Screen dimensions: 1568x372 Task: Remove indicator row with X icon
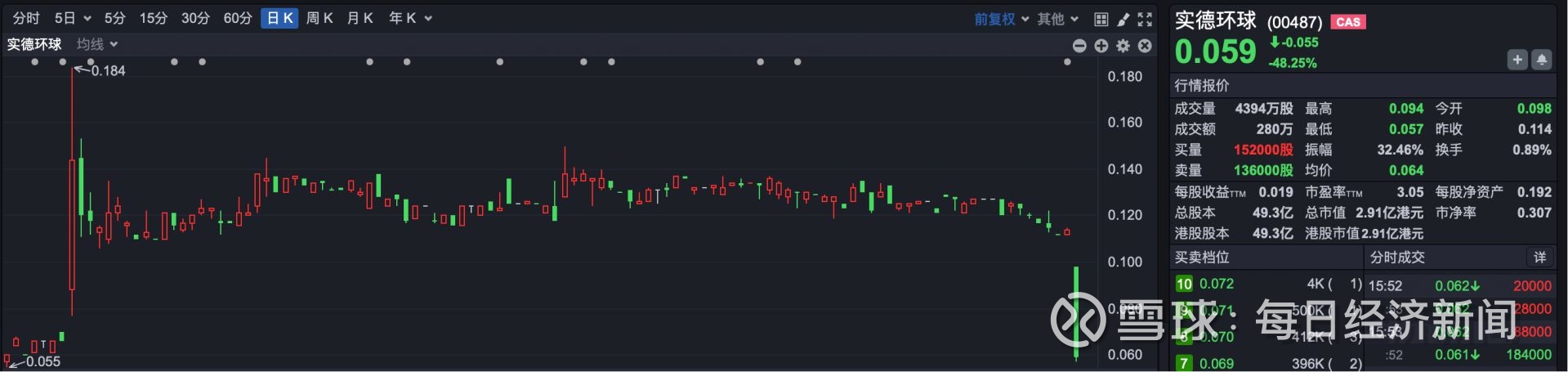coord(1146,46)
